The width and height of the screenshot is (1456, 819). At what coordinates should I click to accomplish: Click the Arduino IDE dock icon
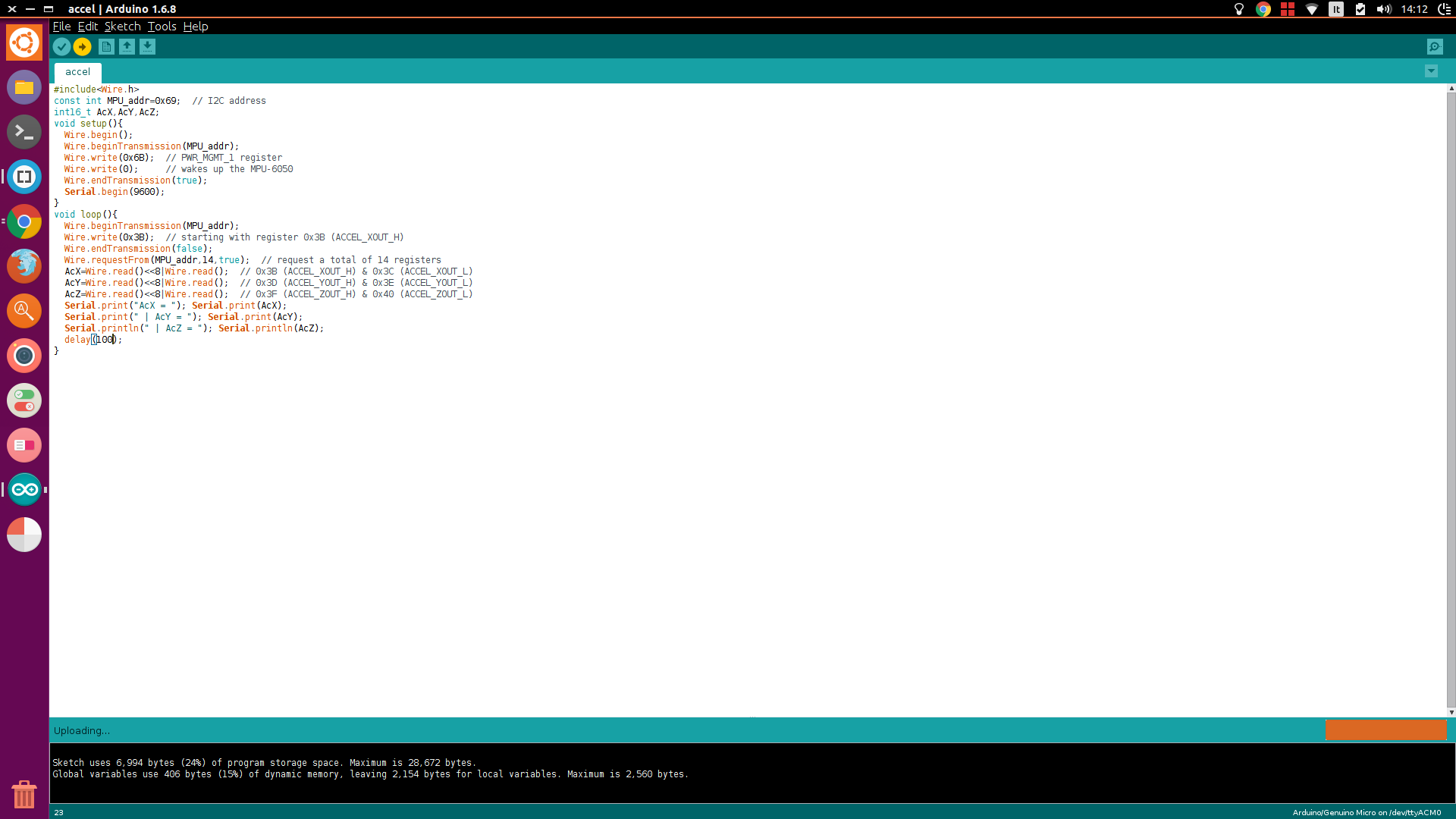click(x=24, y=490)
